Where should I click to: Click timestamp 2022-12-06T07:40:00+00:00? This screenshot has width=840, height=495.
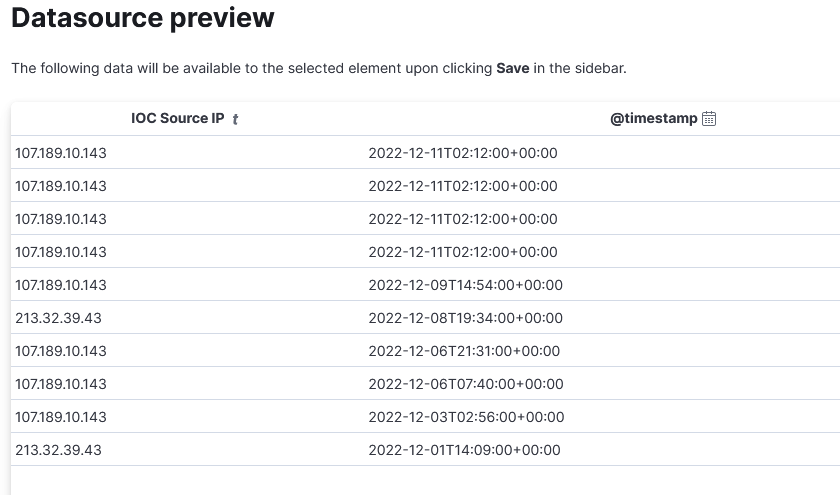click(466, 384)
